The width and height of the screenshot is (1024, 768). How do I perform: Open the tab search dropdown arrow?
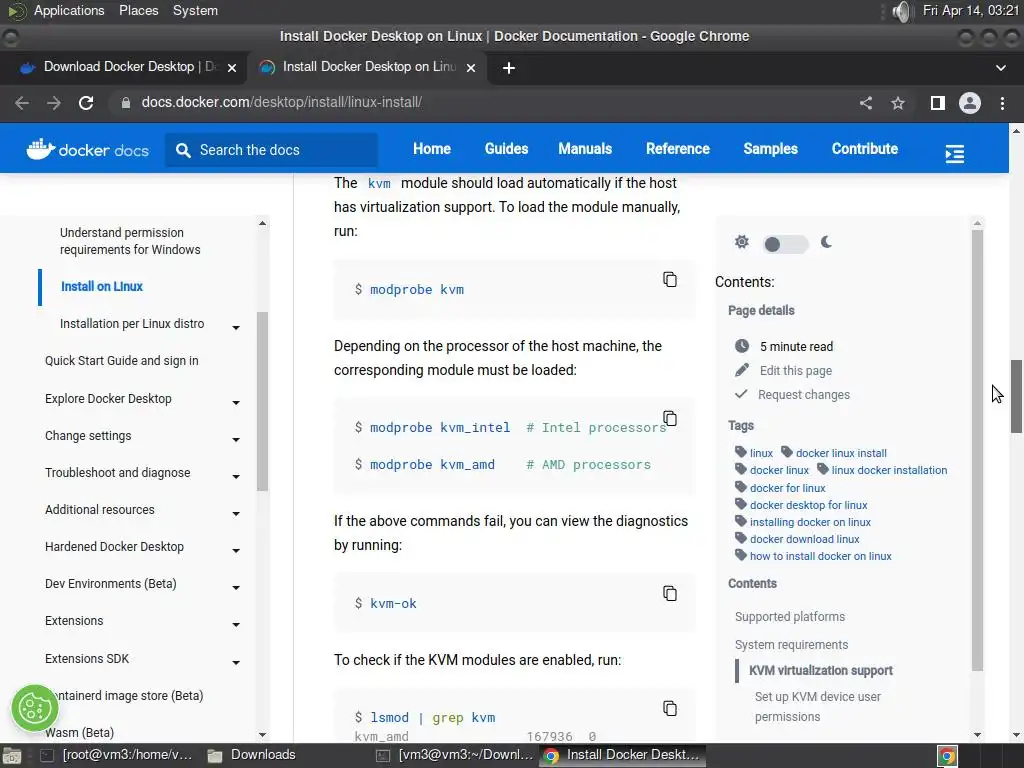(x=1000, y=67)
